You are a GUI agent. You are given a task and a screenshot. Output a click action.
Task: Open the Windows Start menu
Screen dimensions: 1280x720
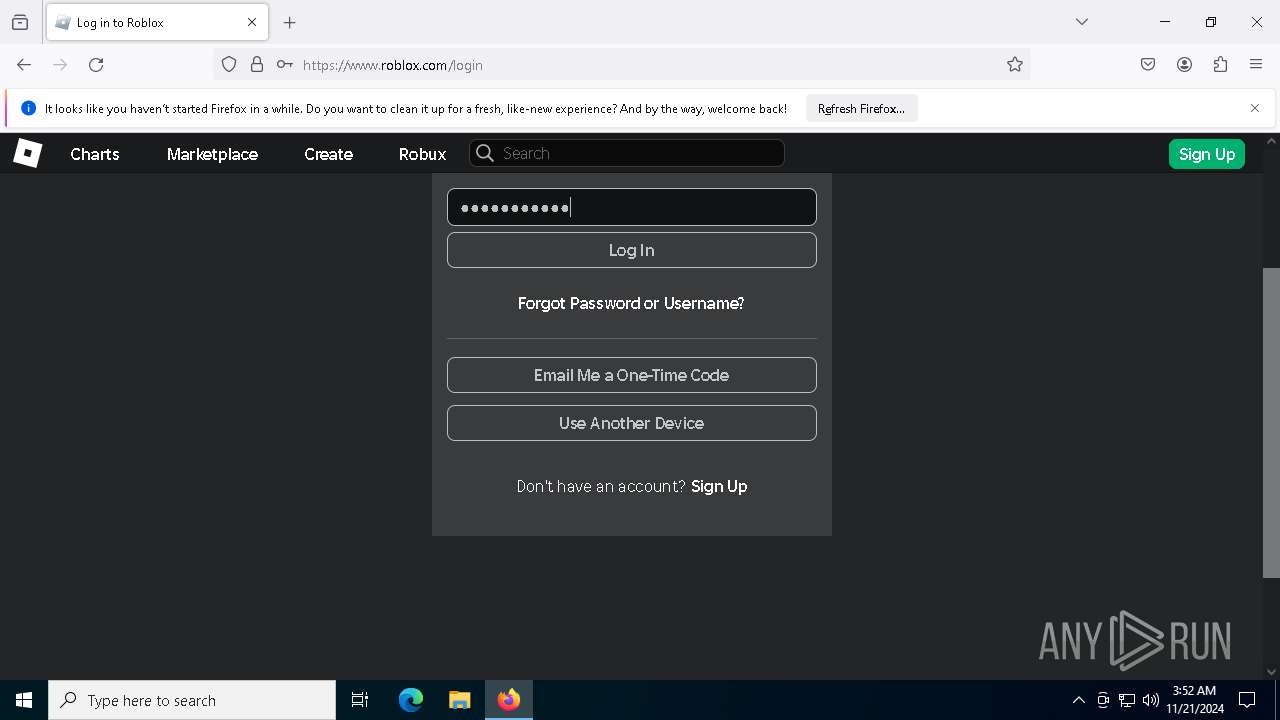pyautogui.click(x=24, y=700)
